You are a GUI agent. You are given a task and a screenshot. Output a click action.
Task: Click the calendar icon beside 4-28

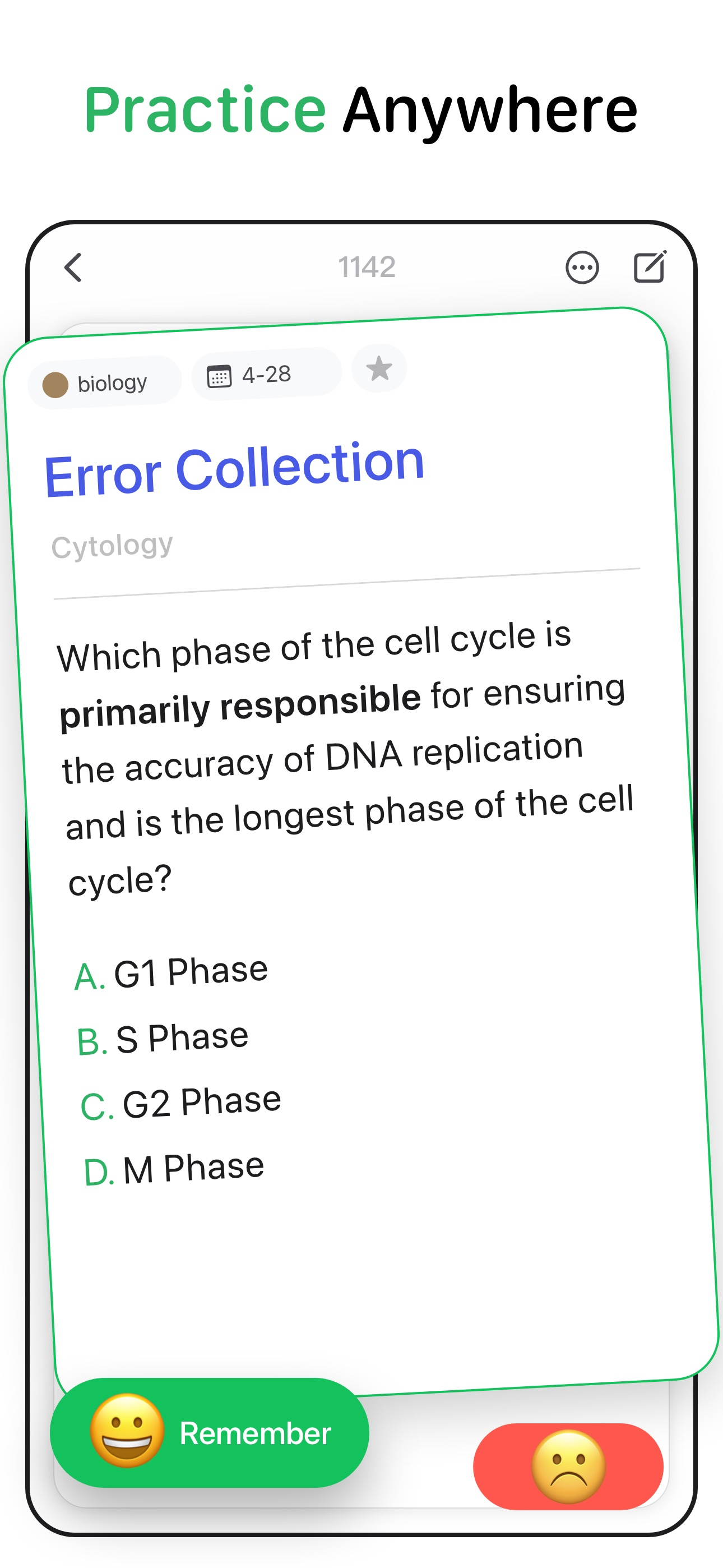tap(219, 376)
